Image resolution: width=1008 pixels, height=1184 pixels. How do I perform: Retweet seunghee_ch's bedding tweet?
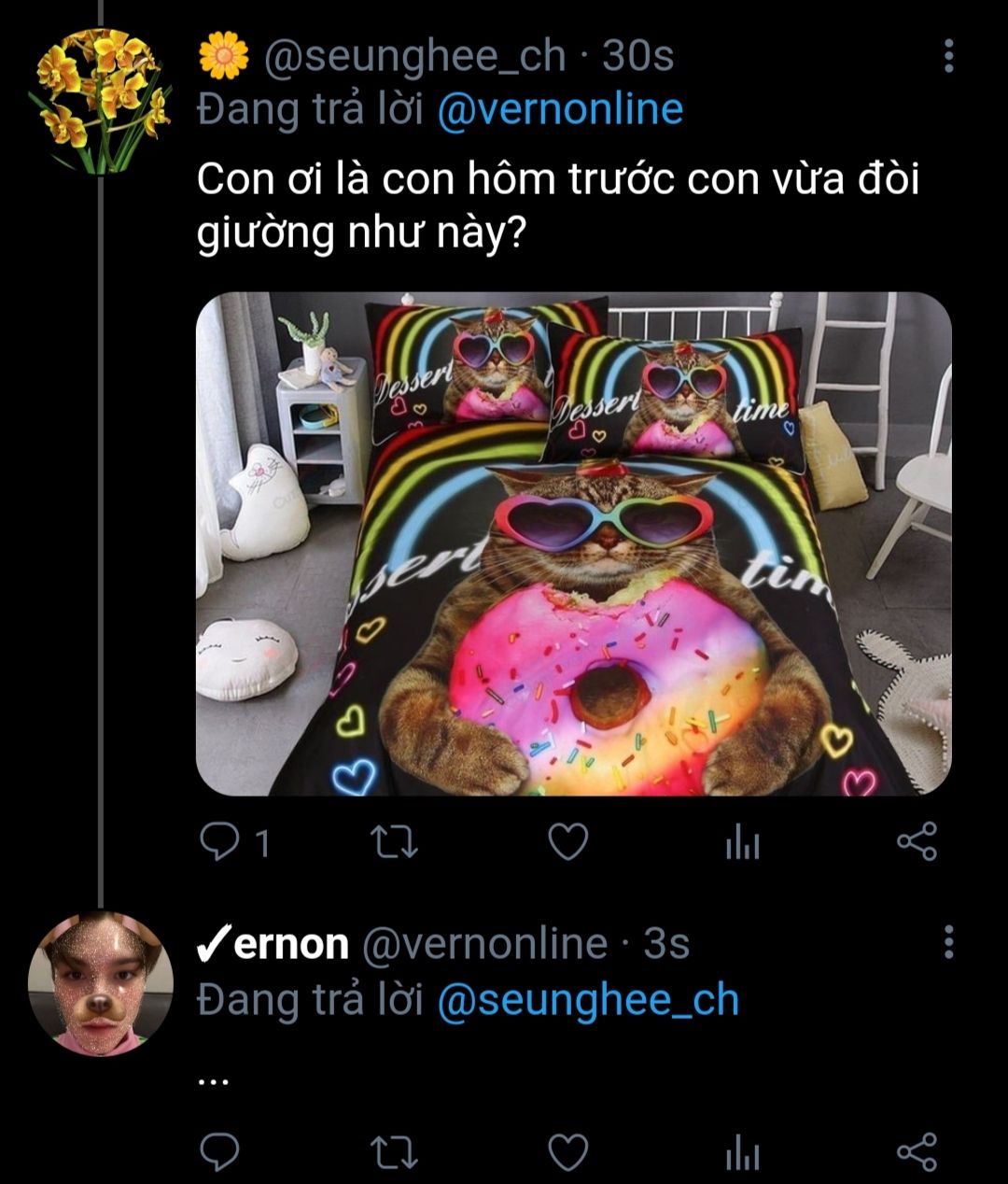pyautogui.click(x=394, y=843)
